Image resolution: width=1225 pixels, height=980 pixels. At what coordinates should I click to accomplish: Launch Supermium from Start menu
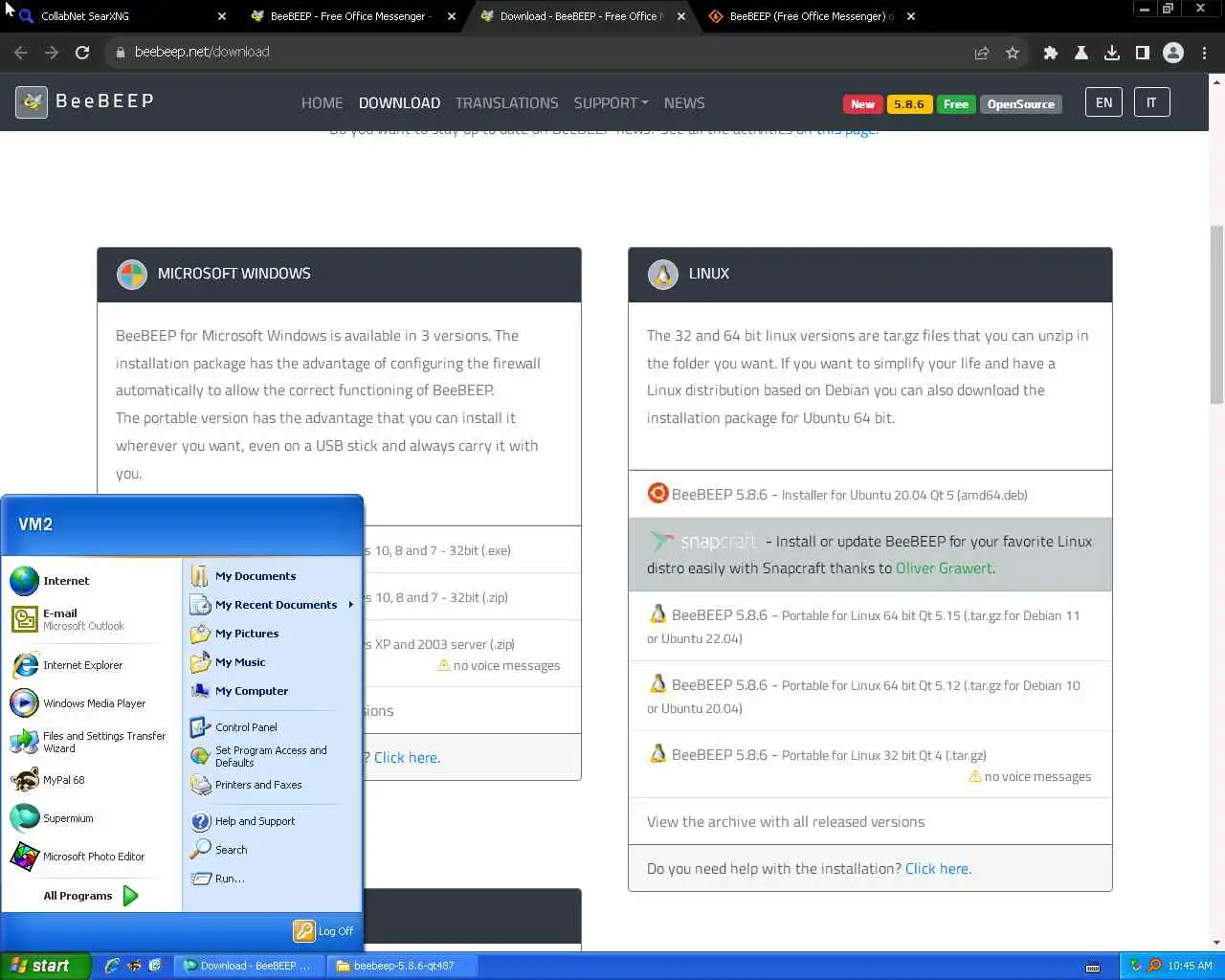click(92, 818)
